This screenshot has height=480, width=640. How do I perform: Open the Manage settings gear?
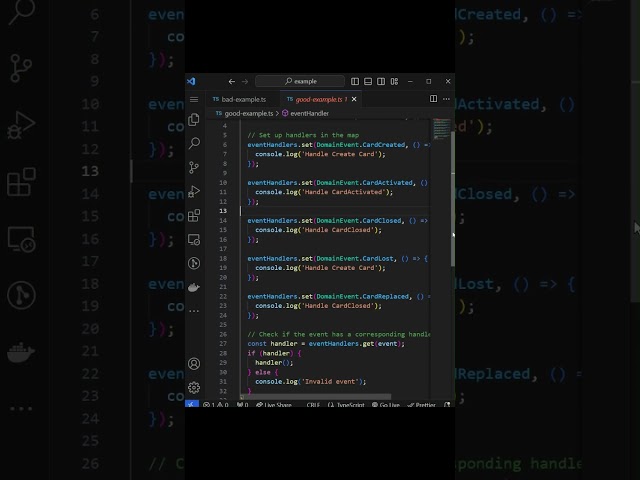coord(194,387)
